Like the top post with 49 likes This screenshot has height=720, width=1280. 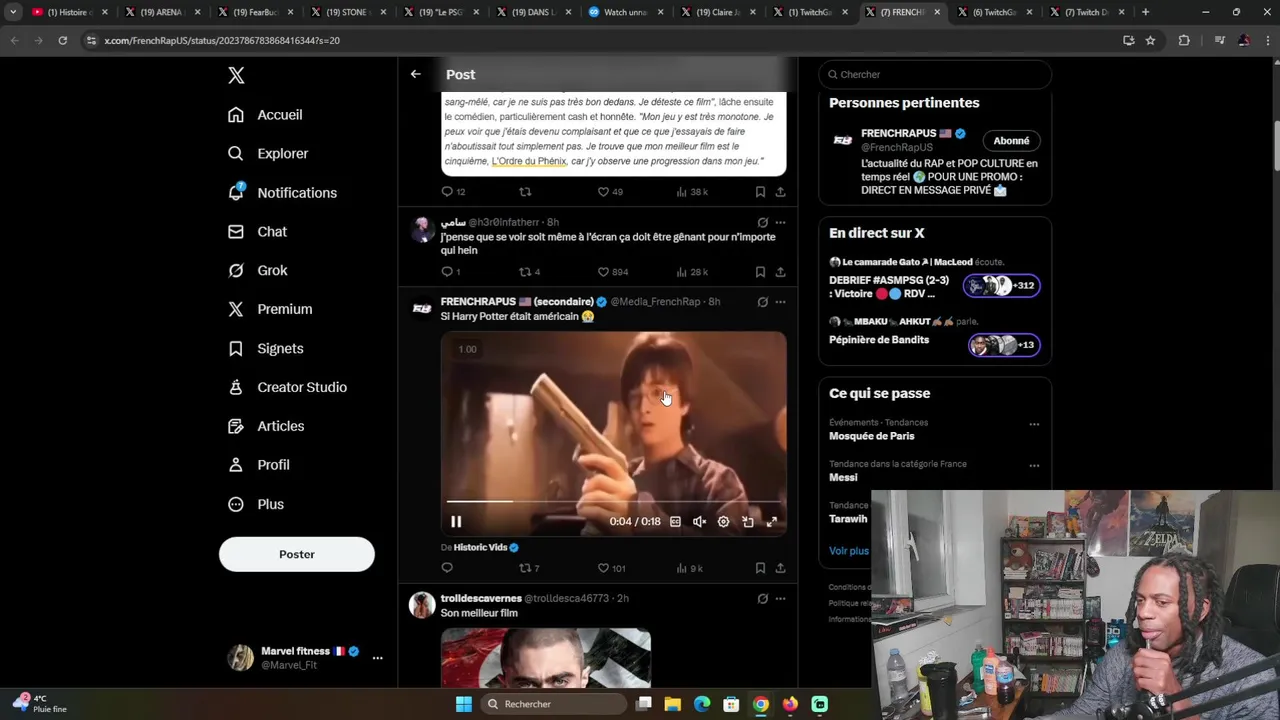609,192
